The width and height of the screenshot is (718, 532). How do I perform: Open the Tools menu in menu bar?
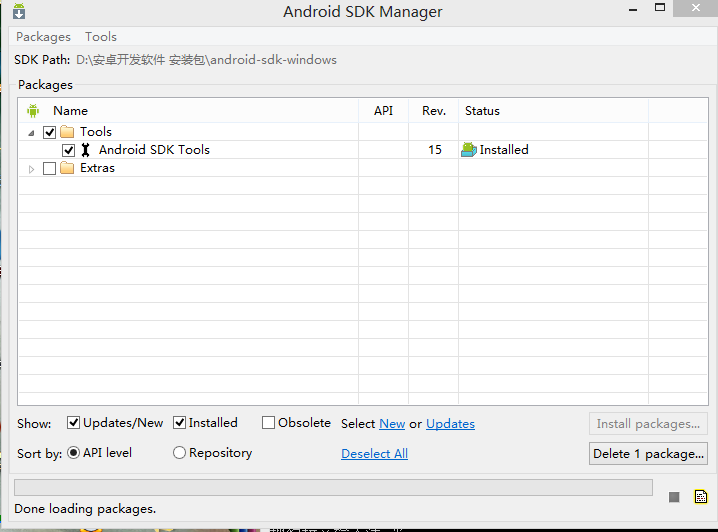(x=101, y=37)
